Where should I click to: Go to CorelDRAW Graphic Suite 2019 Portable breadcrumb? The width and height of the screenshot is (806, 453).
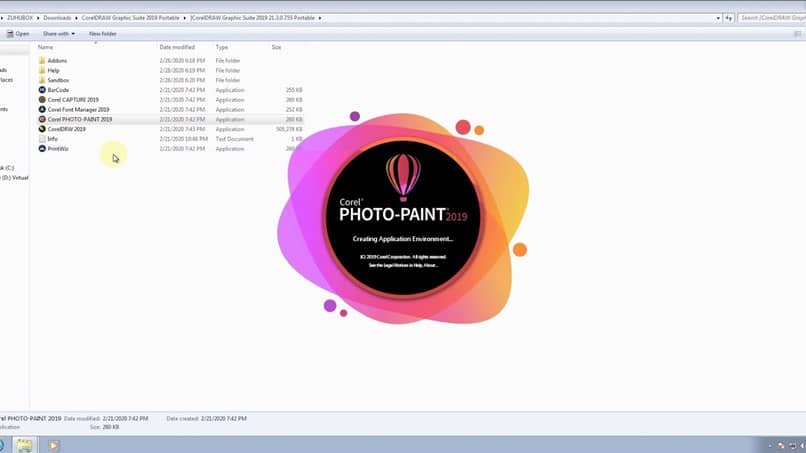[131, 18]
